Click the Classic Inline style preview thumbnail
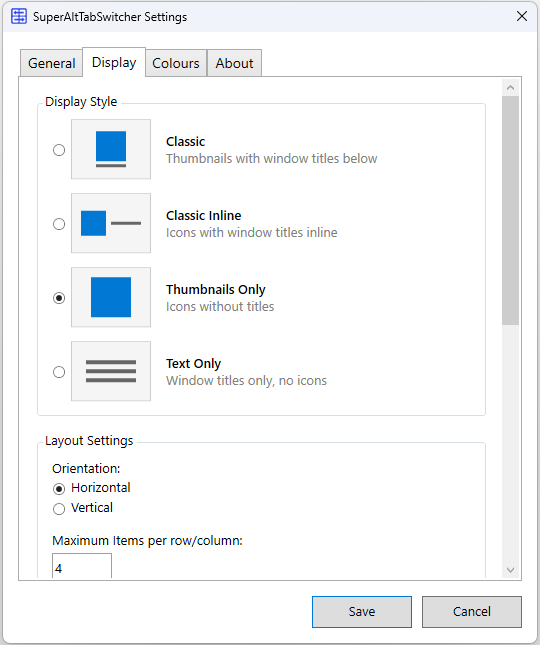Image resolution: width=540 pixels, height=645 pixels. (x=111, y=223)
